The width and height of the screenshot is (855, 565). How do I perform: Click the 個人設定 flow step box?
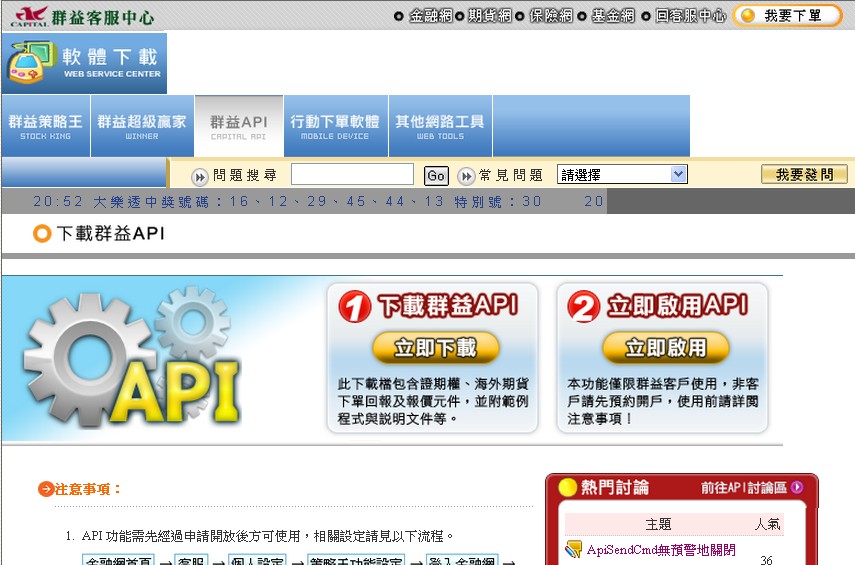click(x=257, y=560)
